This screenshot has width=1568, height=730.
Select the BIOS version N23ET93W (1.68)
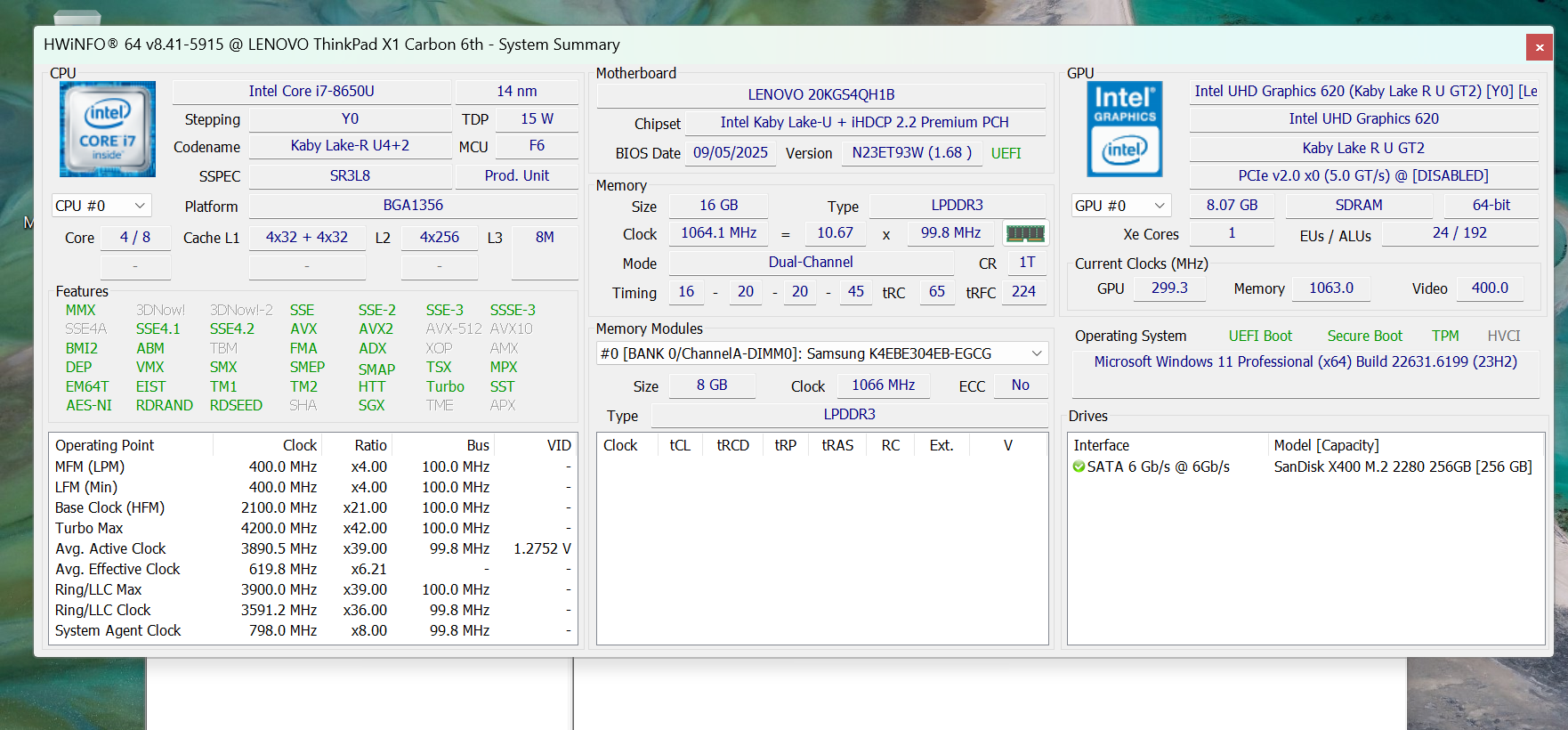(x=912, y=152)
